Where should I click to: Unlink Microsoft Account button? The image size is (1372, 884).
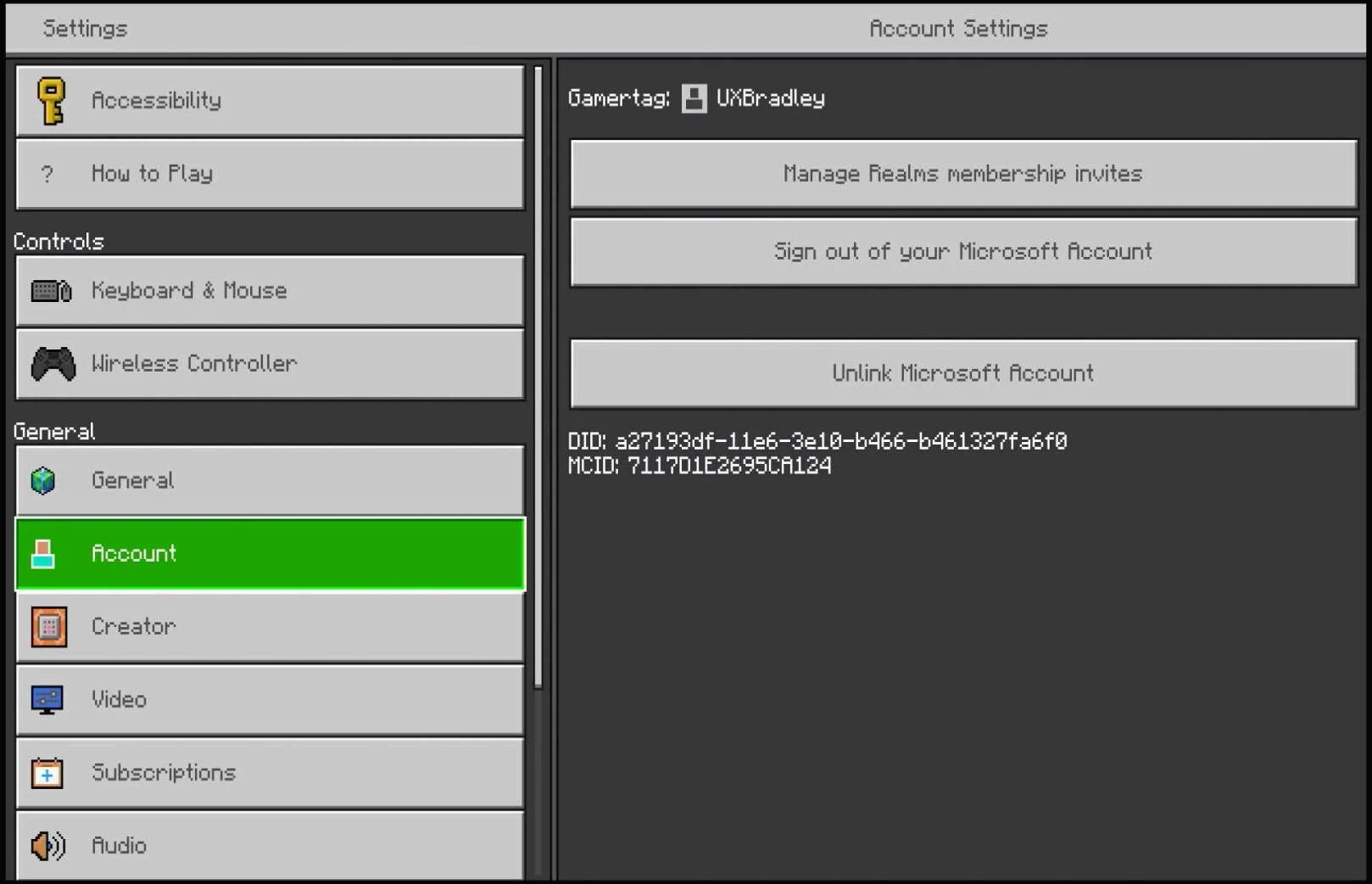963,374
